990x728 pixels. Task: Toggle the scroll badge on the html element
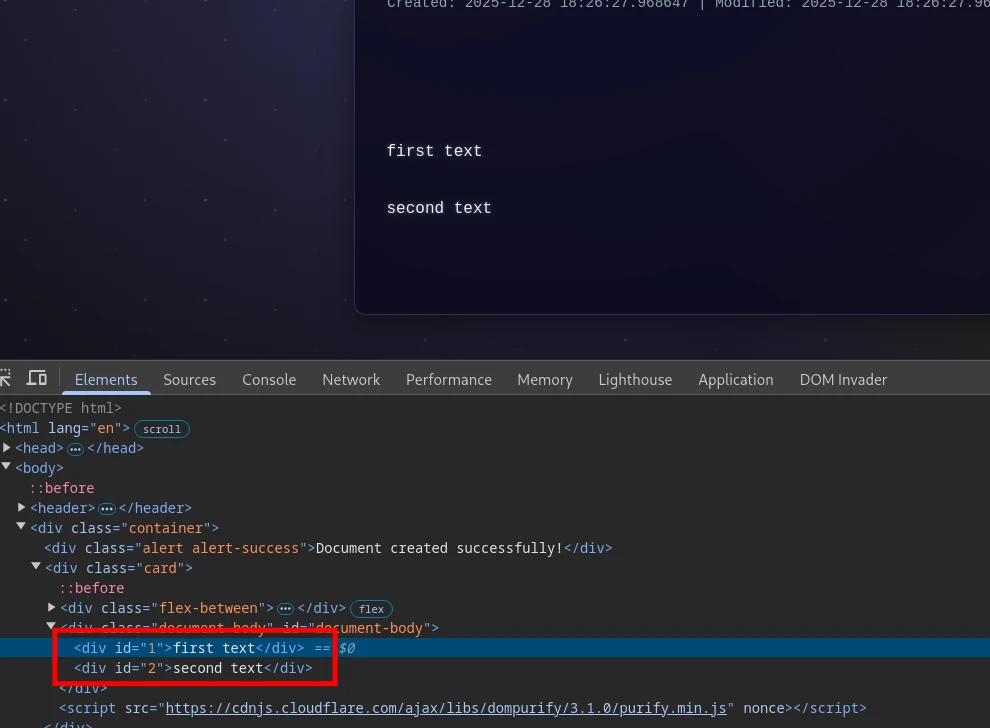pyautogui.click(x=162, y=429)
